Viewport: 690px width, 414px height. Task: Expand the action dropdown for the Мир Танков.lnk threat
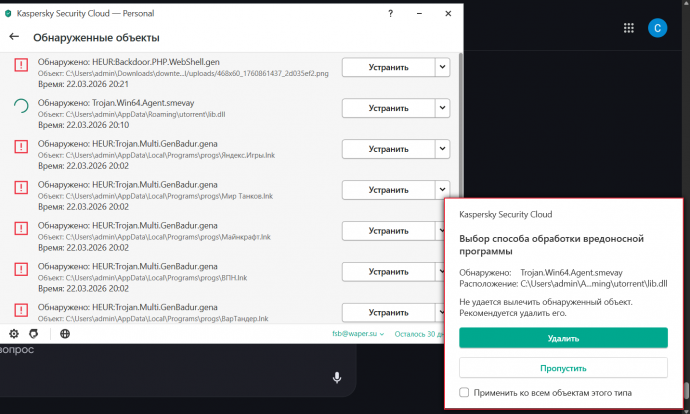click(x=443, y=189)
